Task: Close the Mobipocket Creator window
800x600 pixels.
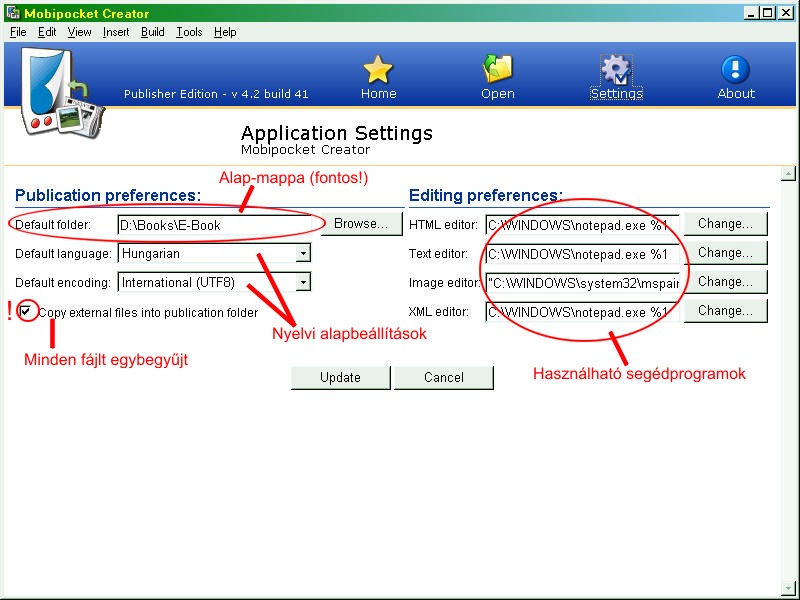Action: pos(786,13)
